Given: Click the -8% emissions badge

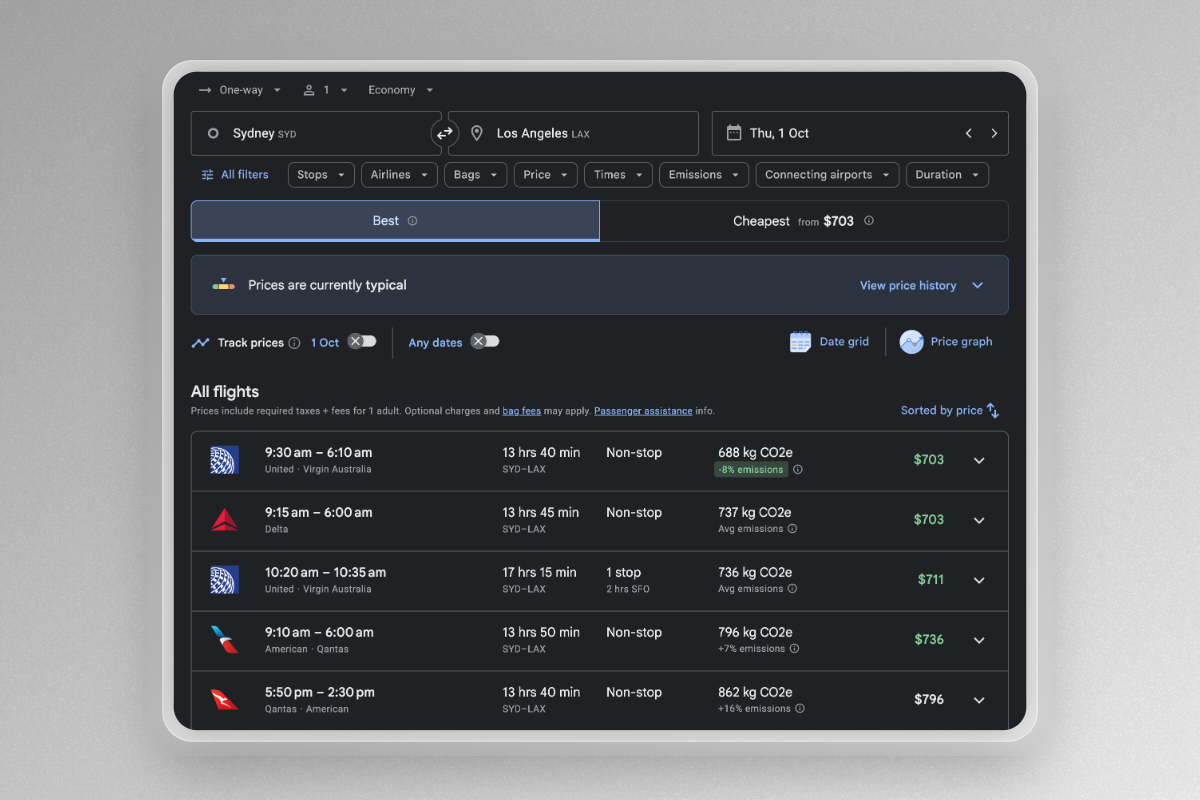Looking at the screenshot, I should pyautogui.click(x=751, y=469).
